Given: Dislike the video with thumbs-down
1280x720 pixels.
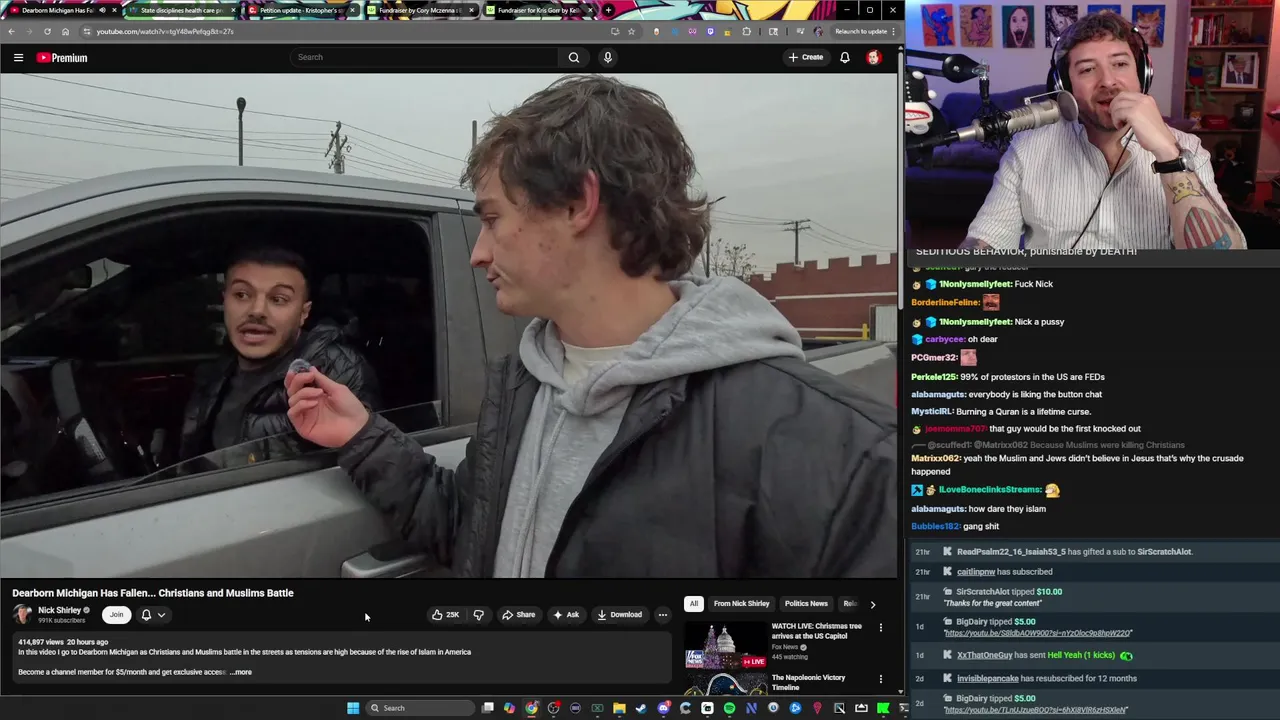Looking at the screenshot, I should (478, 615).
